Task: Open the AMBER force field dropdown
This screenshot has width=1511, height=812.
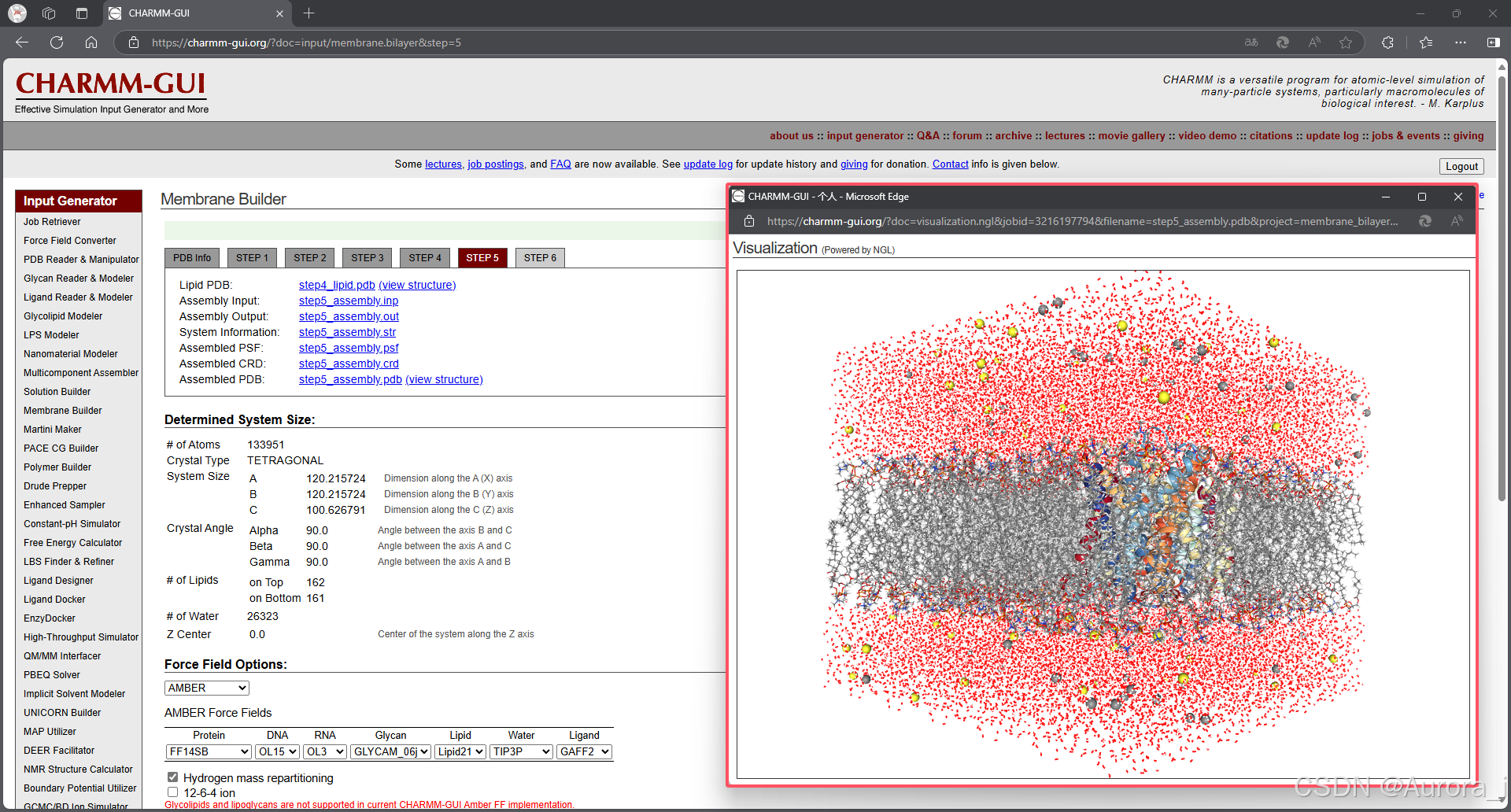Action: point(207,688)
